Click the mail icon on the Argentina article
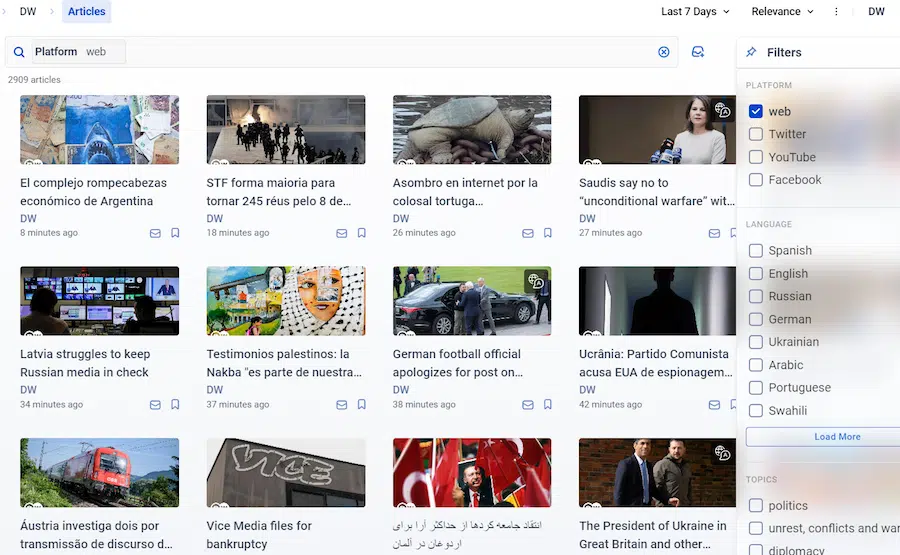Screen dimensions: 900x555 tap(155, 233)
